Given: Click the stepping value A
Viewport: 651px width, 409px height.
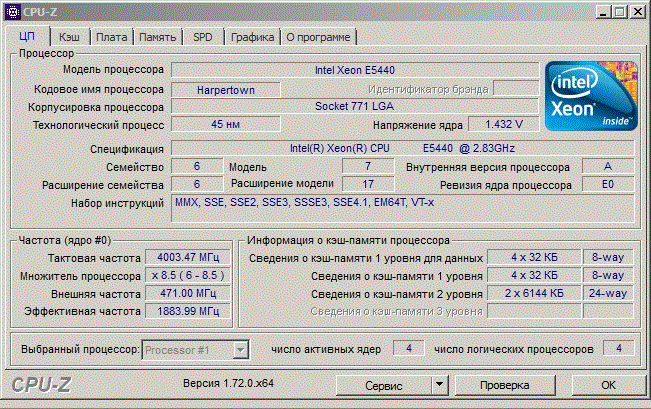Looking at the screenshot, I should click(x=608, y=166).
